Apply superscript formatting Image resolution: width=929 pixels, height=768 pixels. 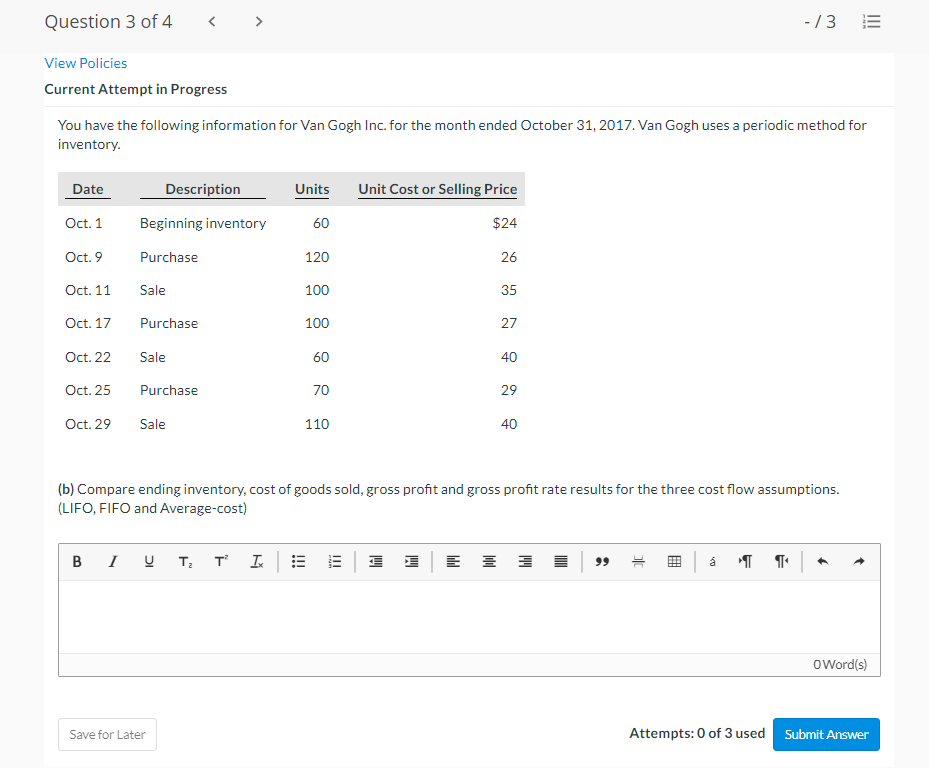221,561
